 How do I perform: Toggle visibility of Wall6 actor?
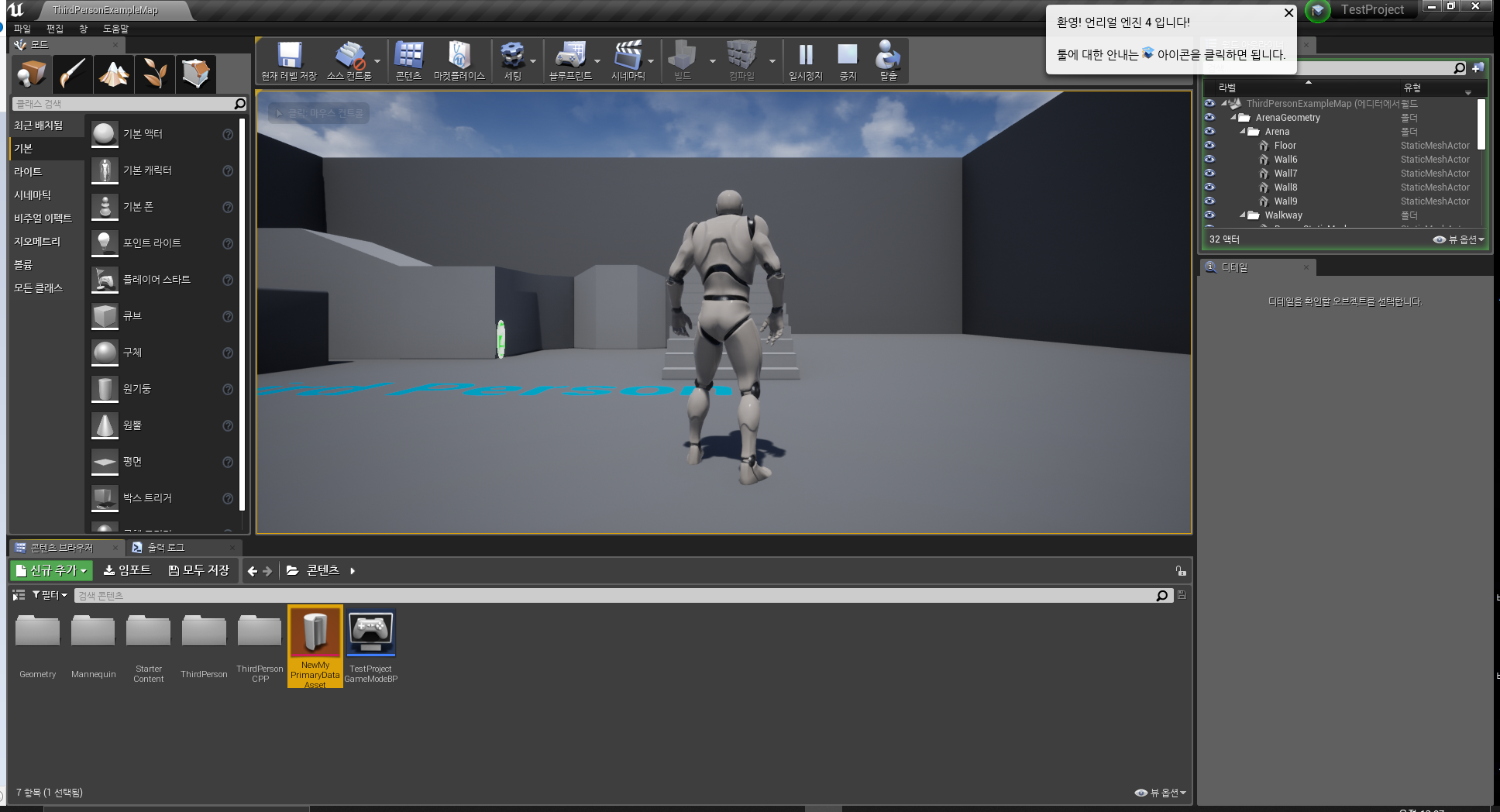point(1209,160)
